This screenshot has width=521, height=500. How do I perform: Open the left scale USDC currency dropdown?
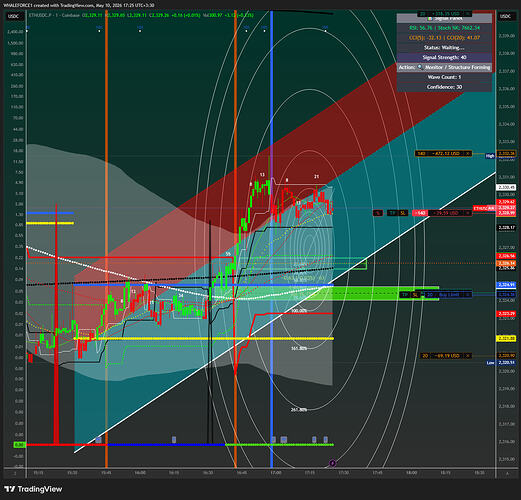14,16
